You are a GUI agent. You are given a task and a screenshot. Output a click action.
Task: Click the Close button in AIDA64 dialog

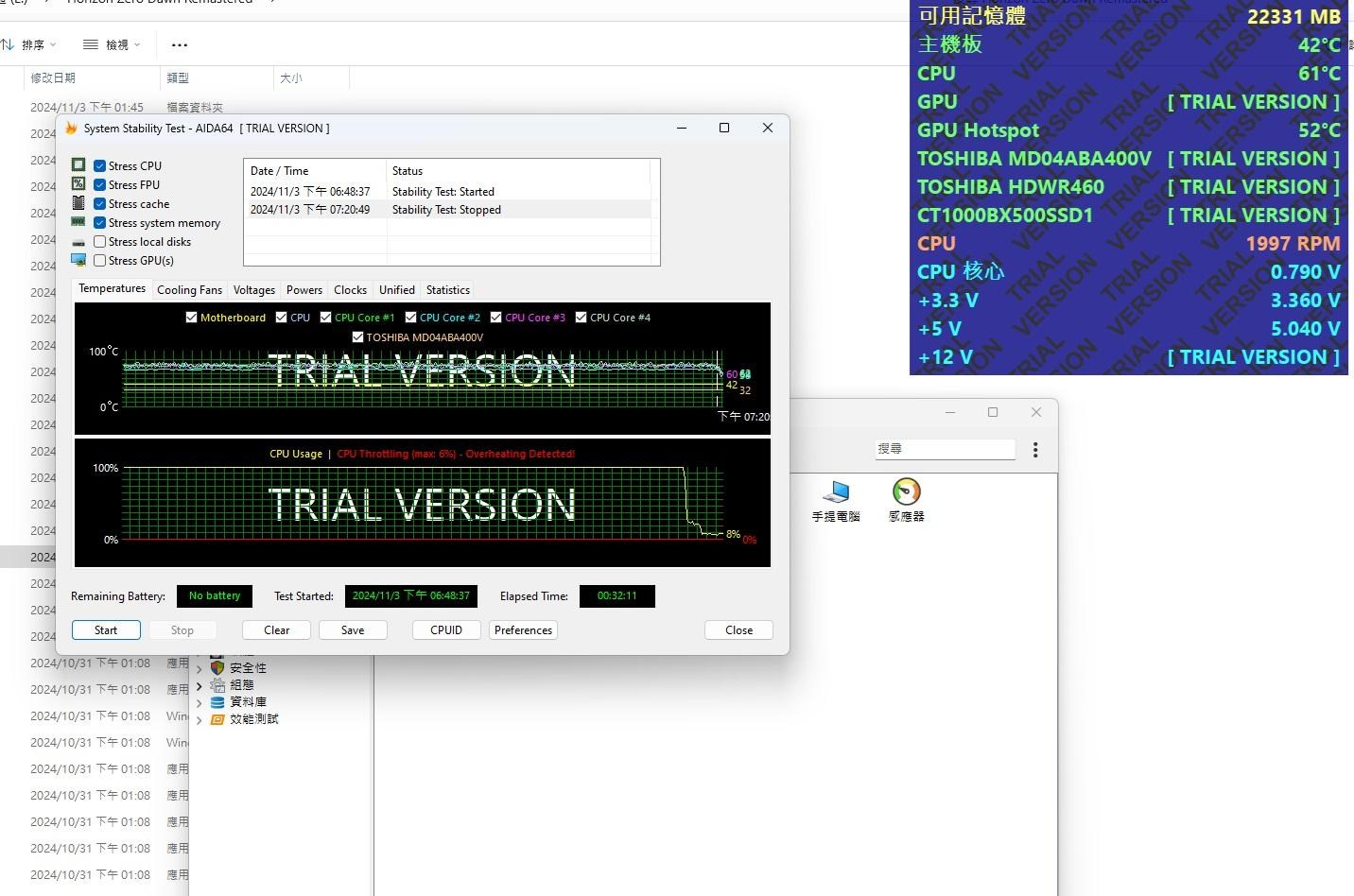739,630
